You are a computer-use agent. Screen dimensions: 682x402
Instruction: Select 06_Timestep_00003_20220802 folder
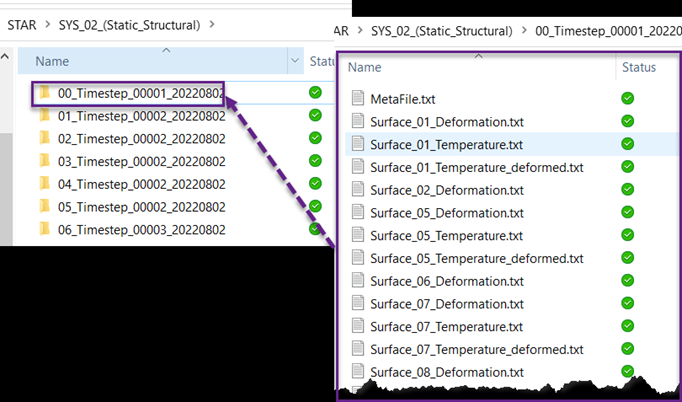[x=141, y=230]
